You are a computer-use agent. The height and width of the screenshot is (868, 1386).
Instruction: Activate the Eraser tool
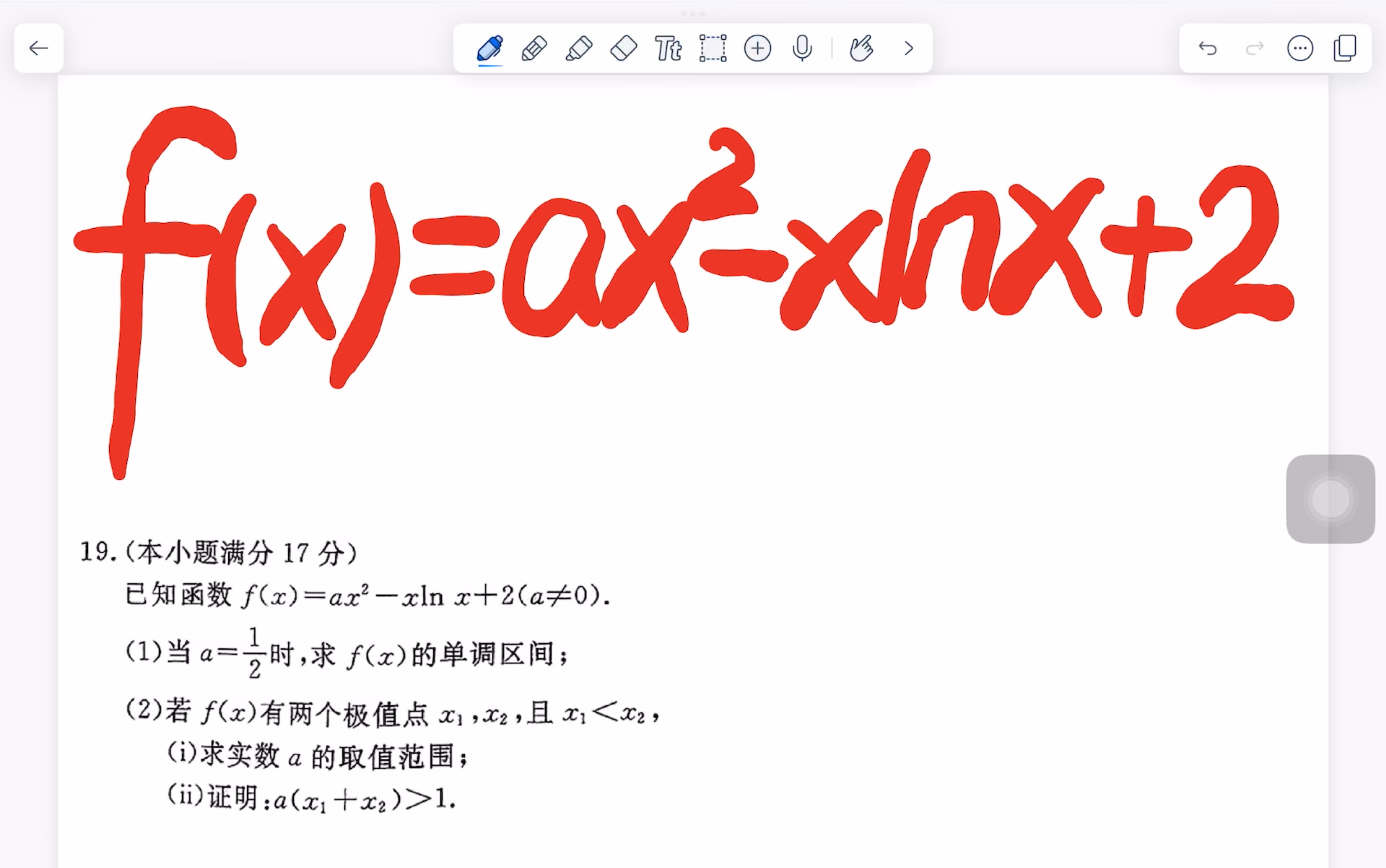click(x=624, y=48)
